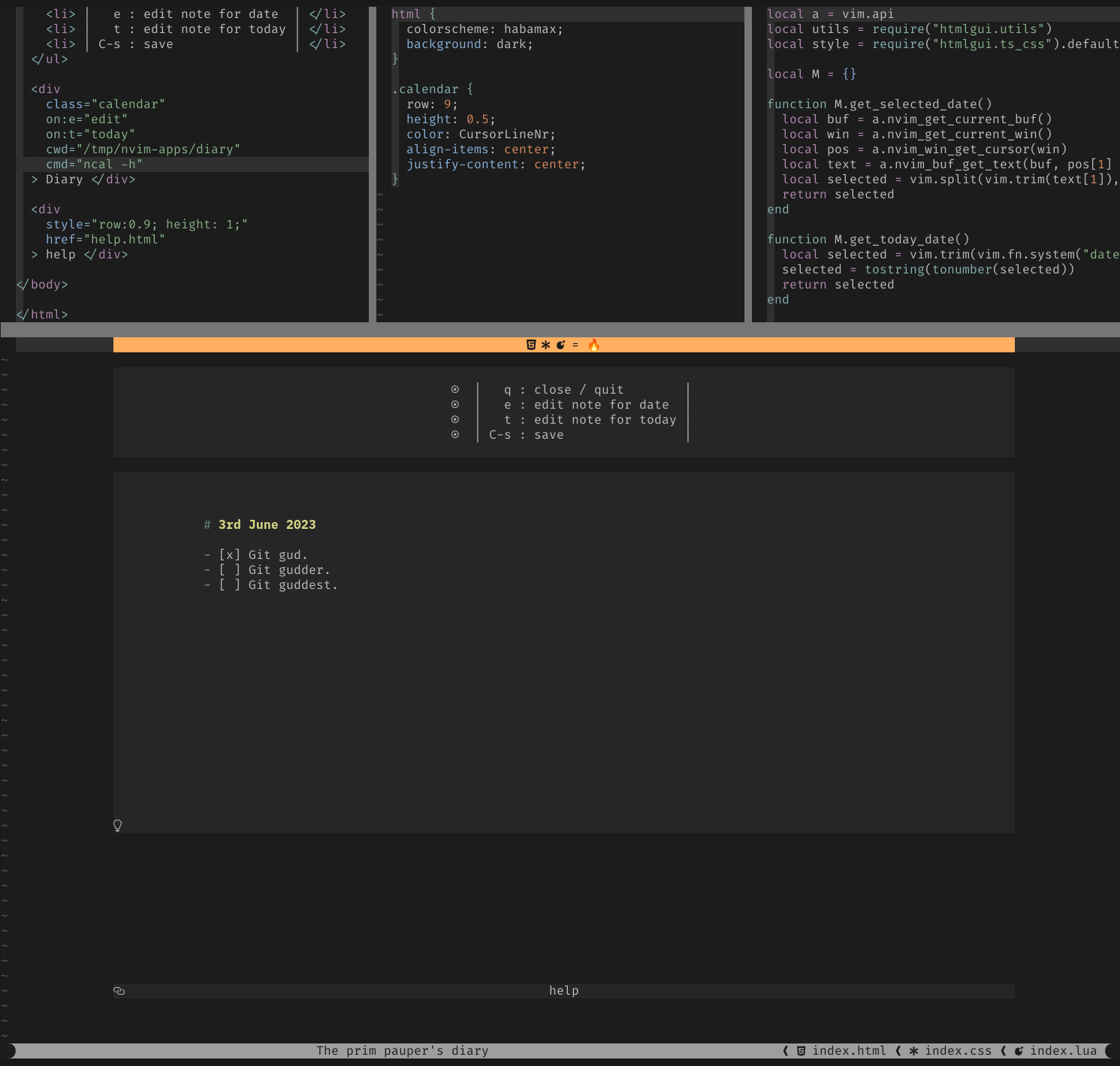
Task: Click the closing </html> tag line
Action: [x=42, y=315]
